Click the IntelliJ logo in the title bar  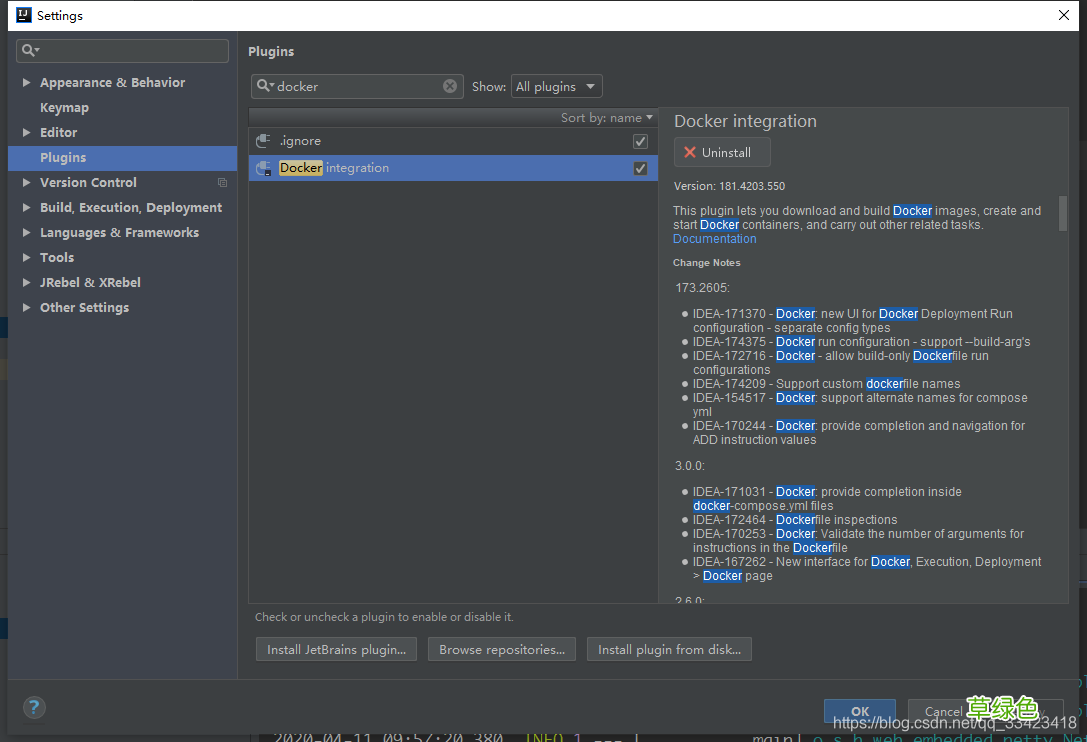coord(24,15)
